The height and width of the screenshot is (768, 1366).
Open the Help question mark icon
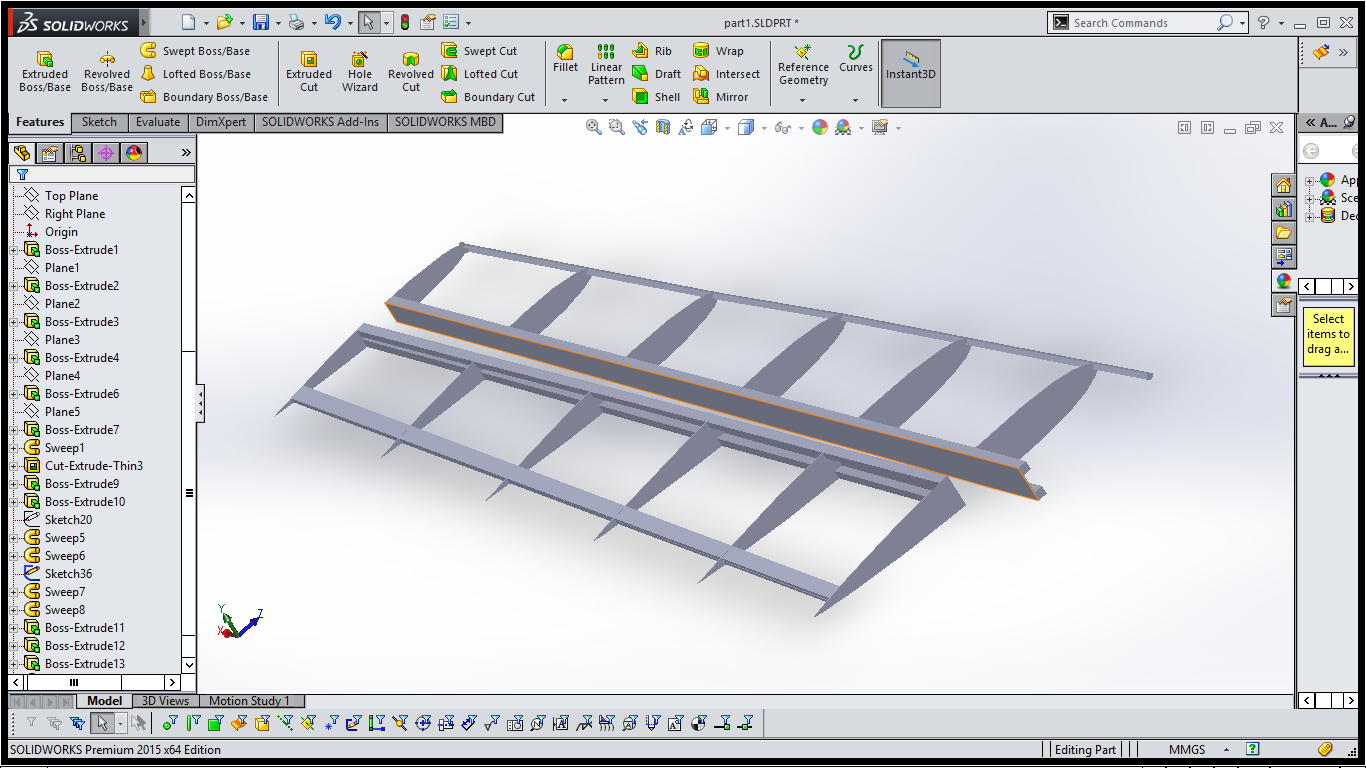point(1264,22)
